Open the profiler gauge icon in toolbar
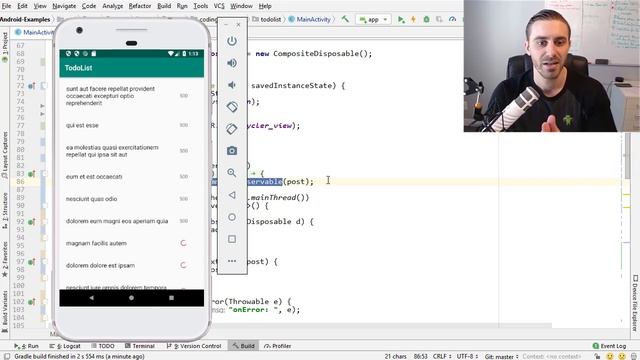Viewport: 640px width, 360px height. tap(452, 19)
